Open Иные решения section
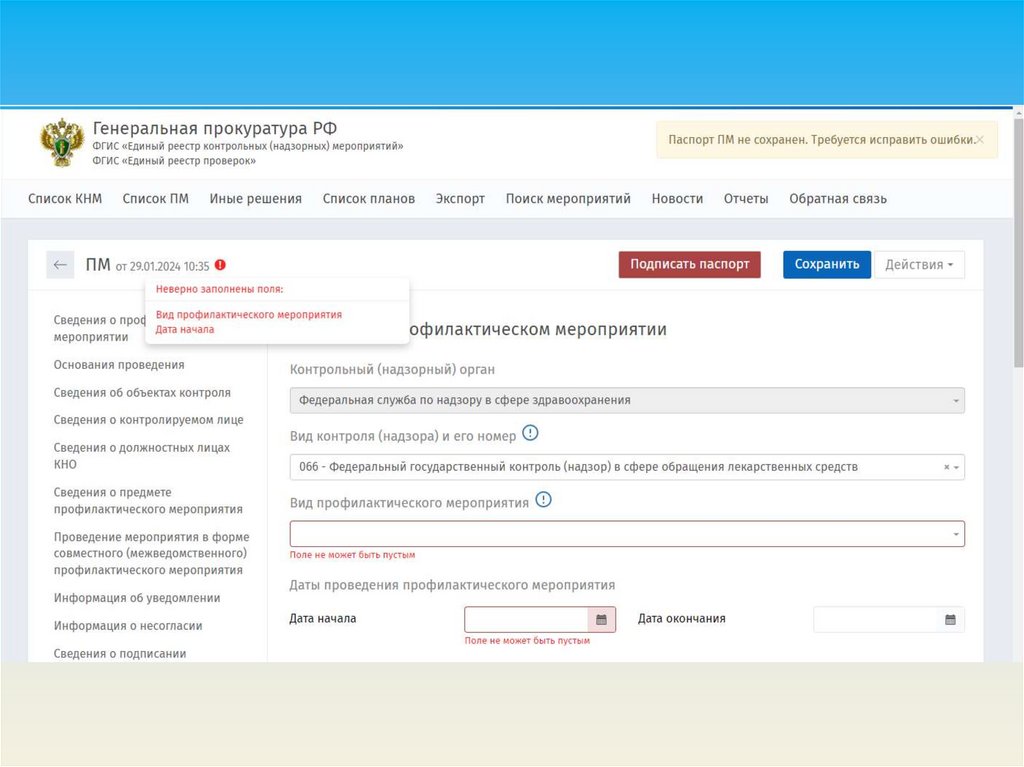Image resolution: width=1024 pixels, height=767 pixels. (x=255, y=199)
